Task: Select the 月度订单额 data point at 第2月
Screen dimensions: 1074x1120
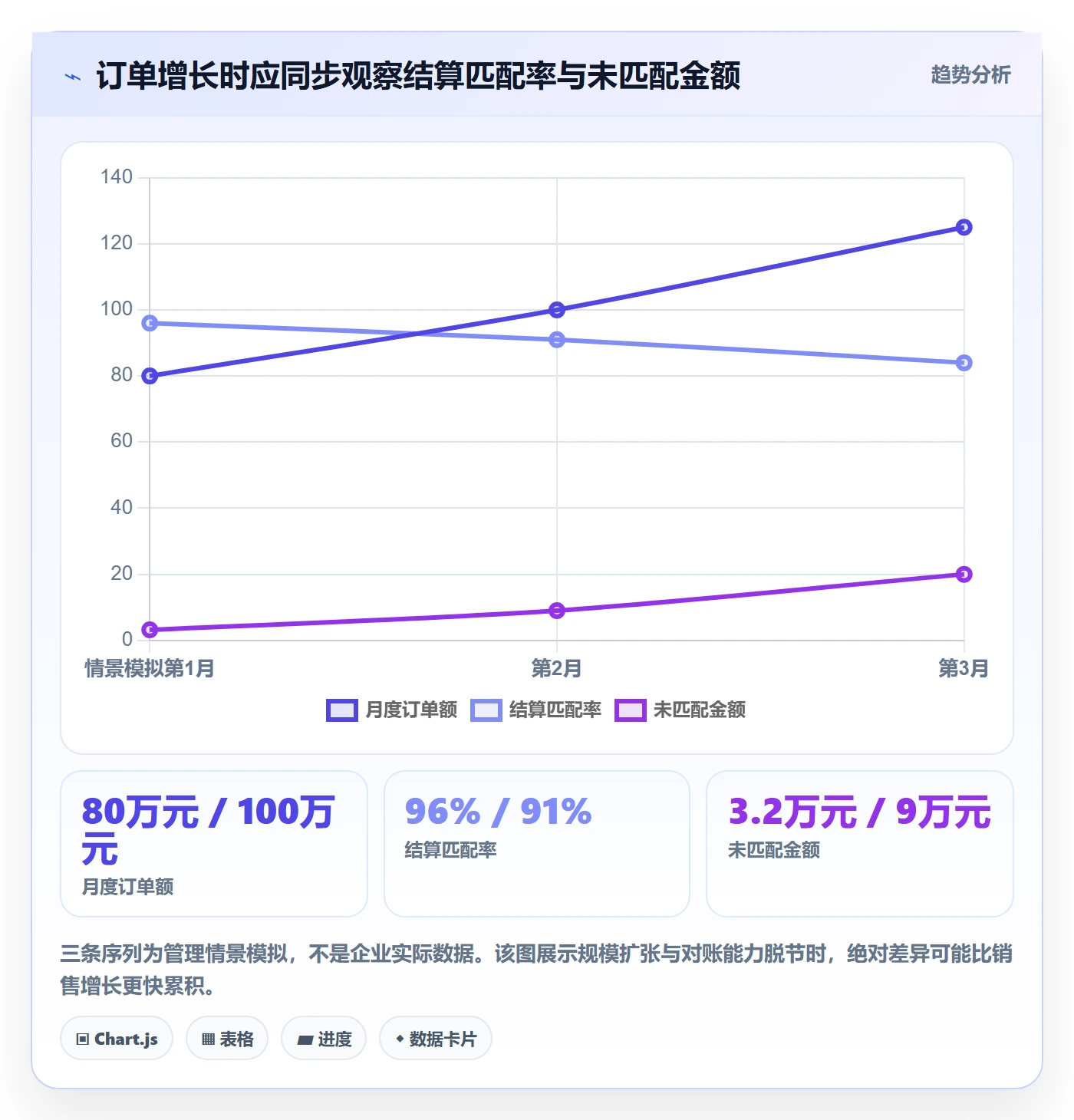Action: coord(557,310)
